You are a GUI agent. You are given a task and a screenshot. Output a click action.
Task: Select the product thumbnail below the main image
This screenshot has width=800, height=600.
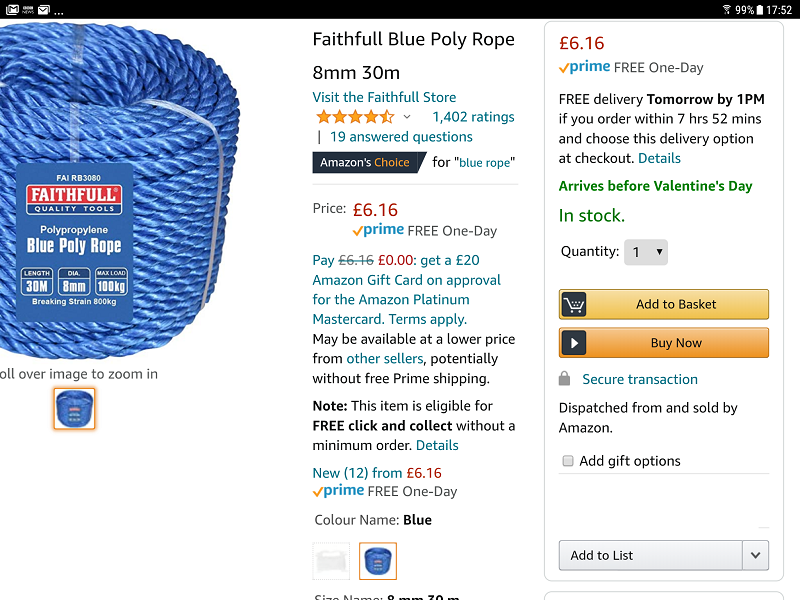74,410
